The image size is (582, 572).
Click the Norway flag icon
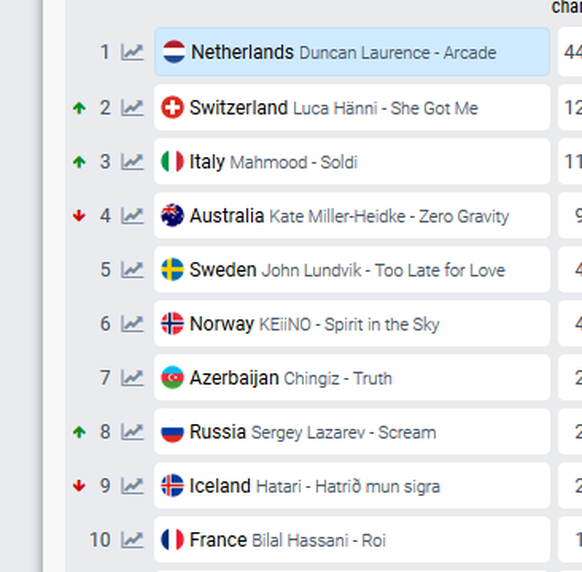coord(172,324)
